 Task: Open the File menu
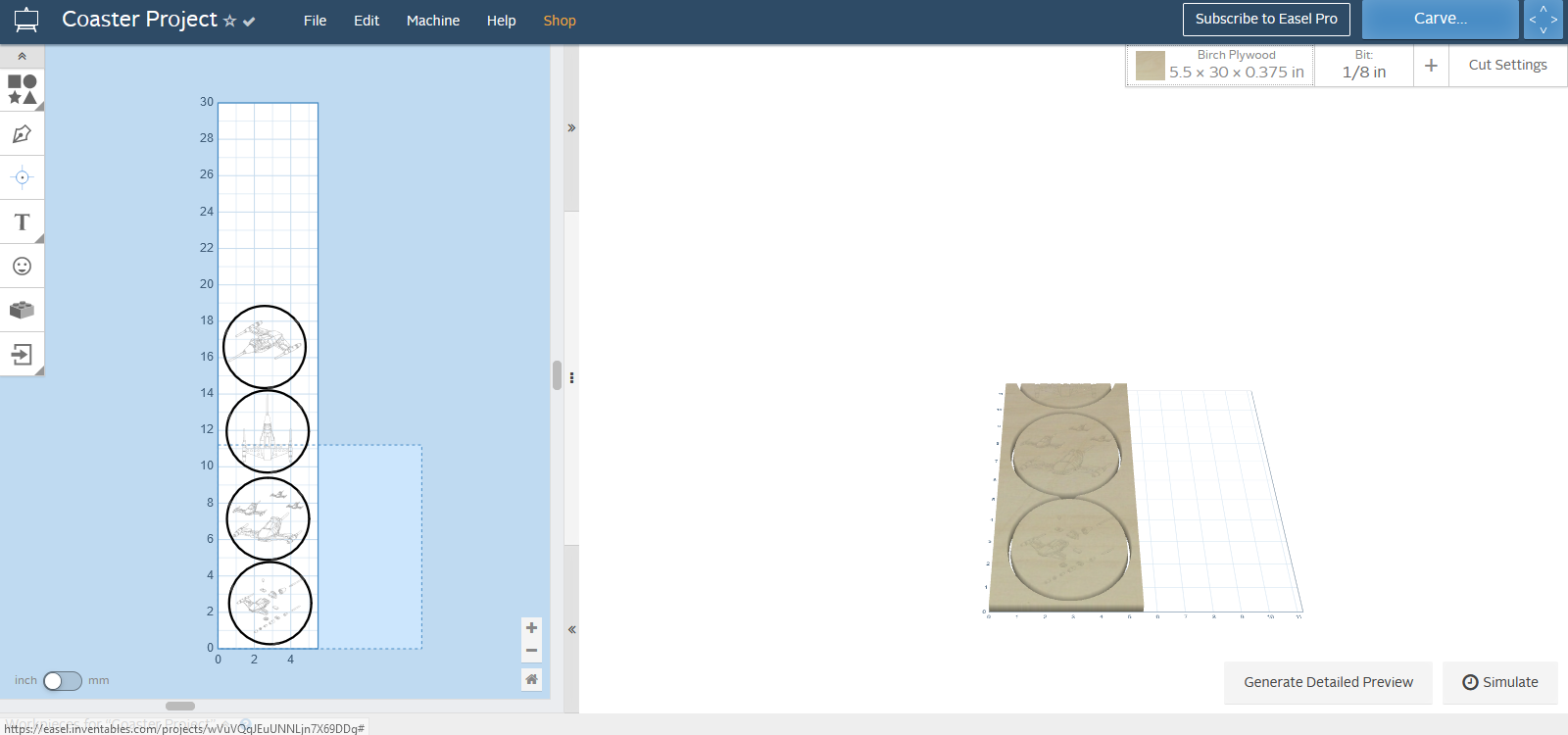coord(315,21)
